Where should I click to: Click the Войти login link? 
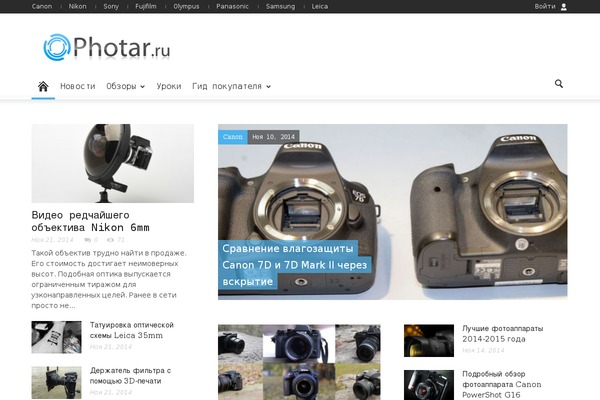(x=545, y=7)
